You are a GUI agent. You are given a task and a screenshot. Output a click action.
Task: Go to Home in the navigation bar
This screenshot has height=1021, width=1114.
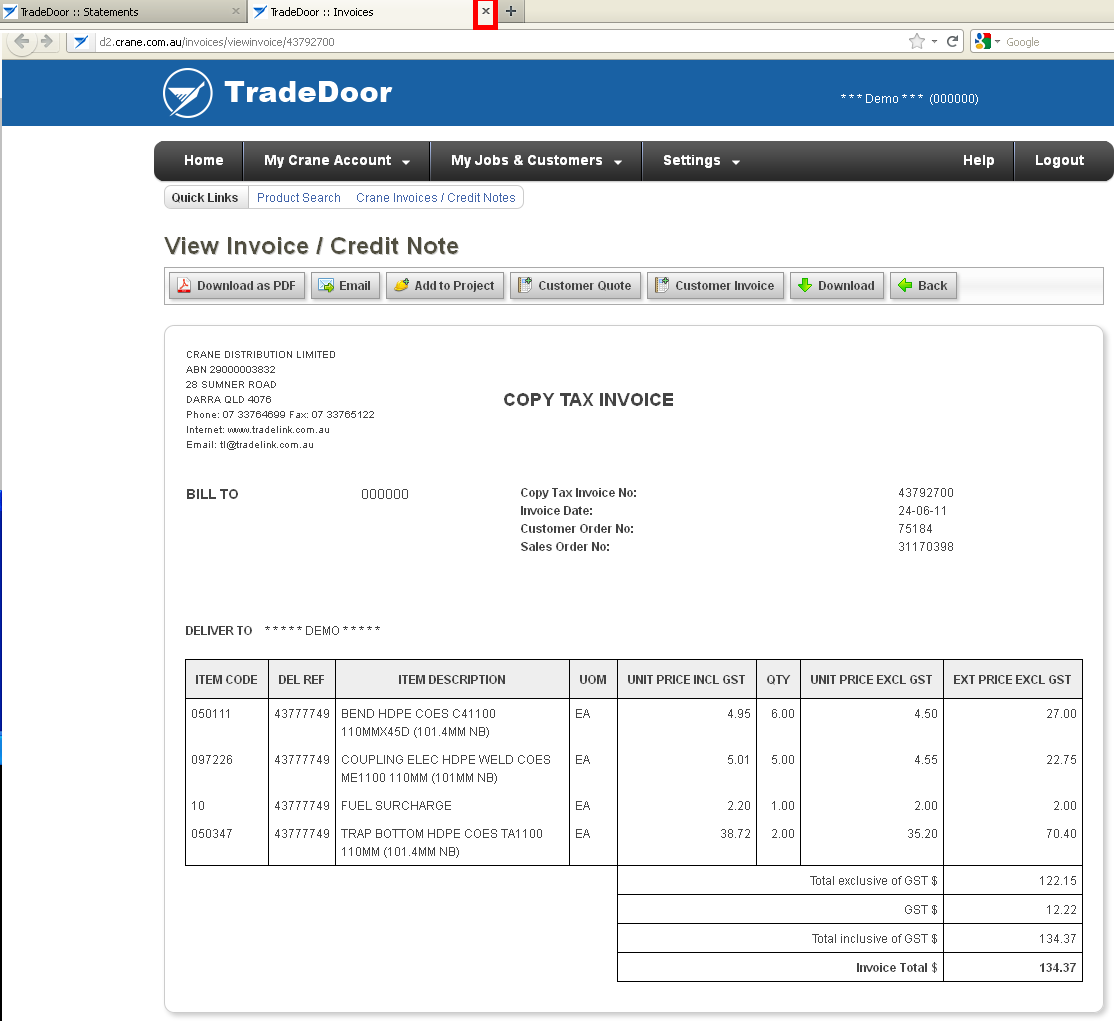(203, 161)
